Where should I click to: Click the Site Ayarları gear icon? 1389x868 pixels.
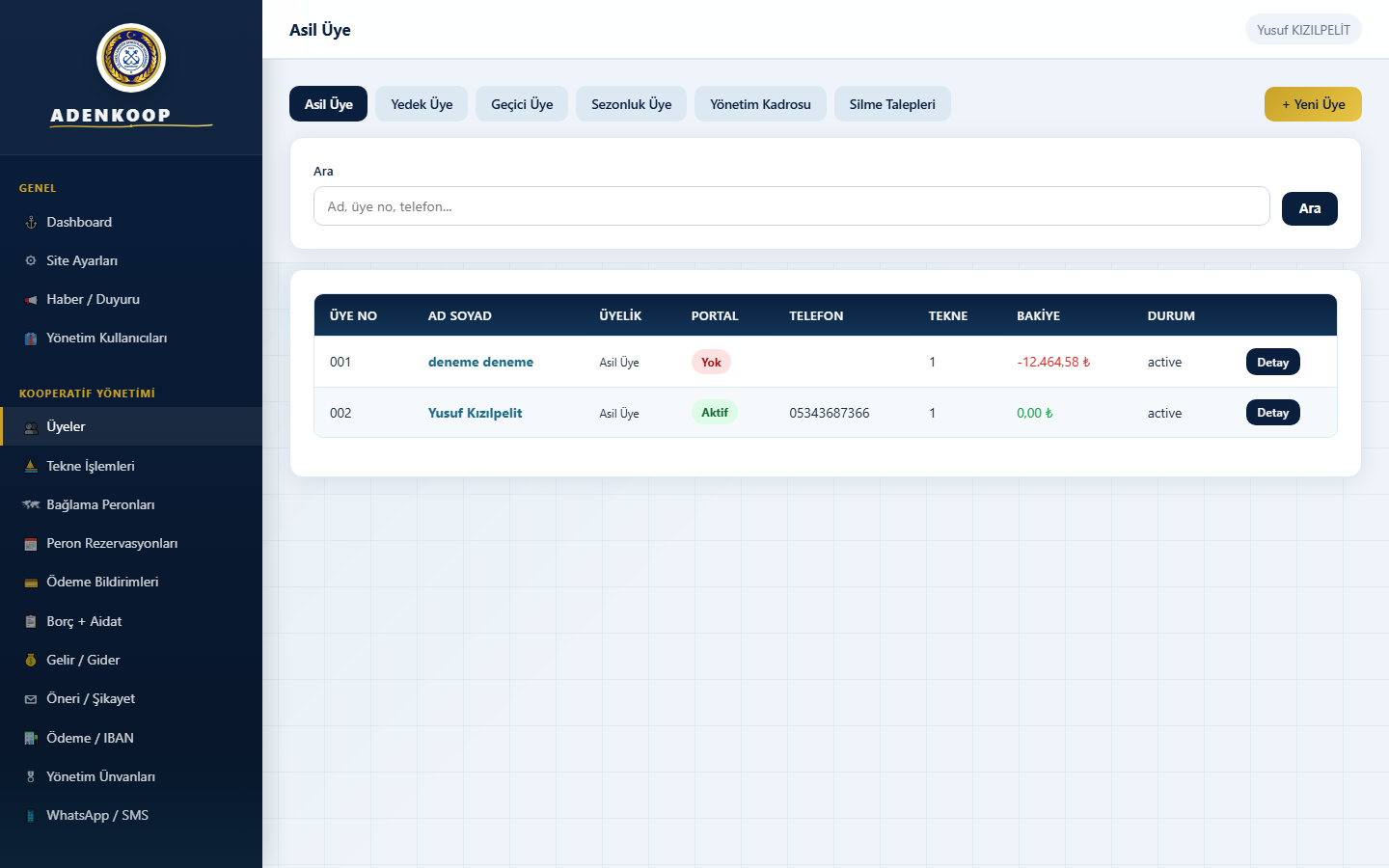point(31,260)
